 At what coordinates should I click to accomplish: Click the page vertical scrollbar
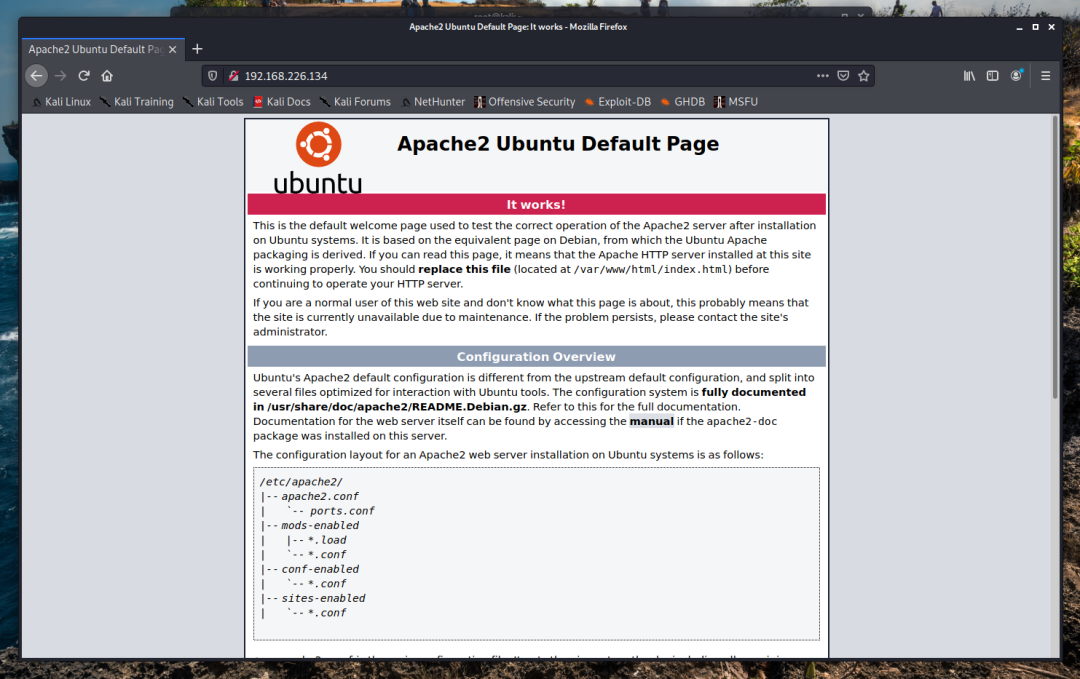(x=1055, y=257)
